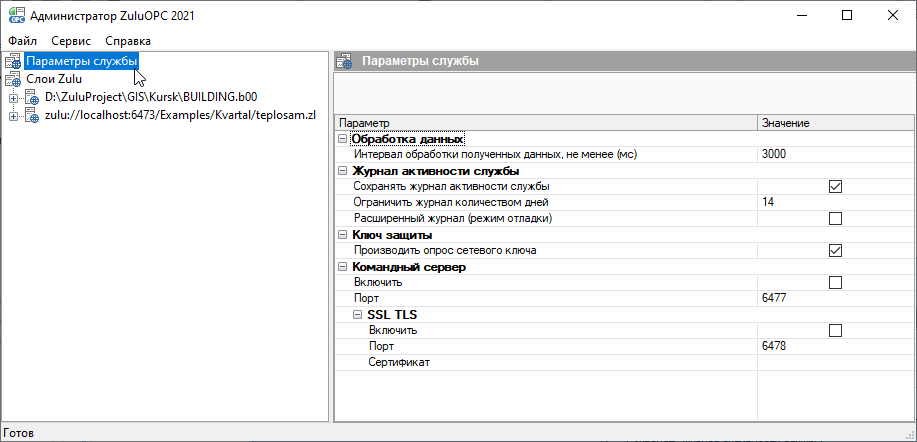Enable the Командный сервер Включить checkbox
The width and height of the screenshot is (917, 442).
pyautogui.click(x=835, y=282)
